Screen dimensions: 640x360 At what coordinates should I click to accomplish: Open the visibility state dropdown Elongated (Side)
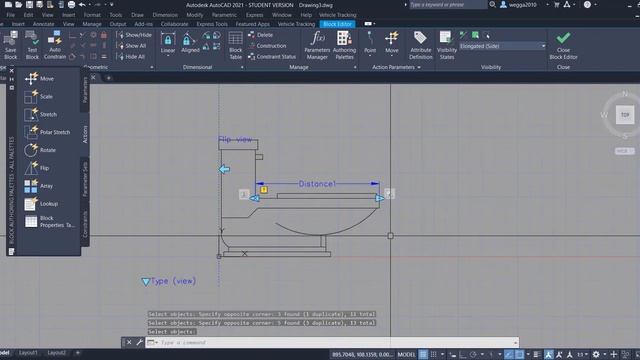click(x=502, y=46)
